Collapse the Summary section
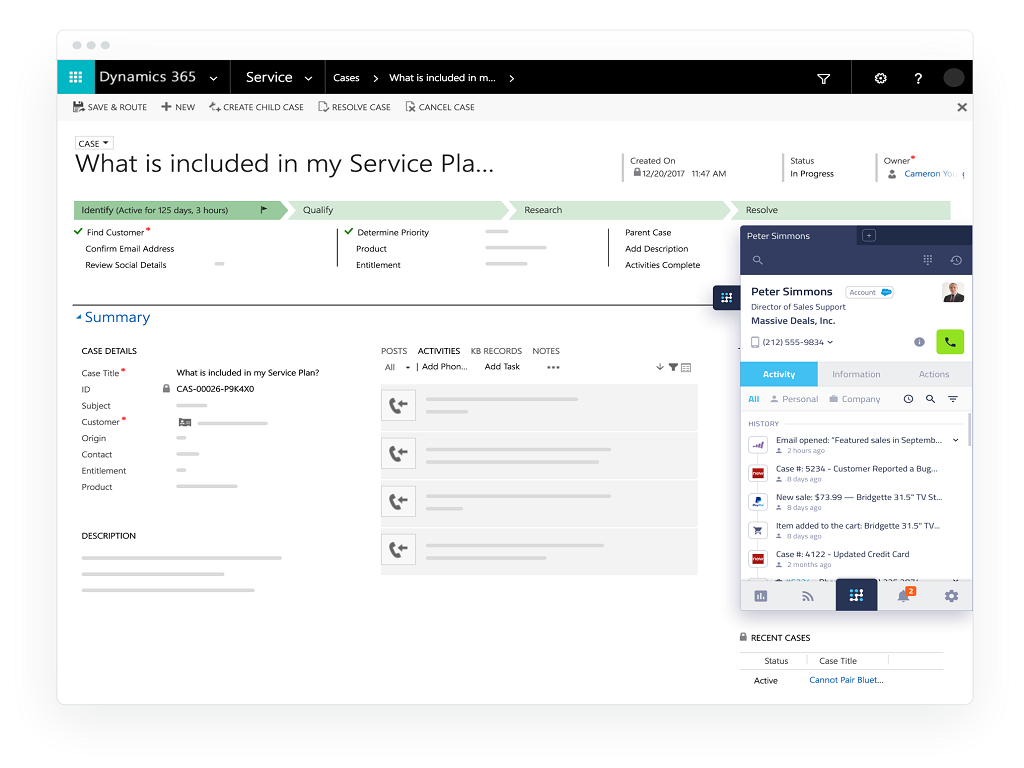Image resolution: width=1024 pixels, height=768 pixels. (x=79, y=318)
